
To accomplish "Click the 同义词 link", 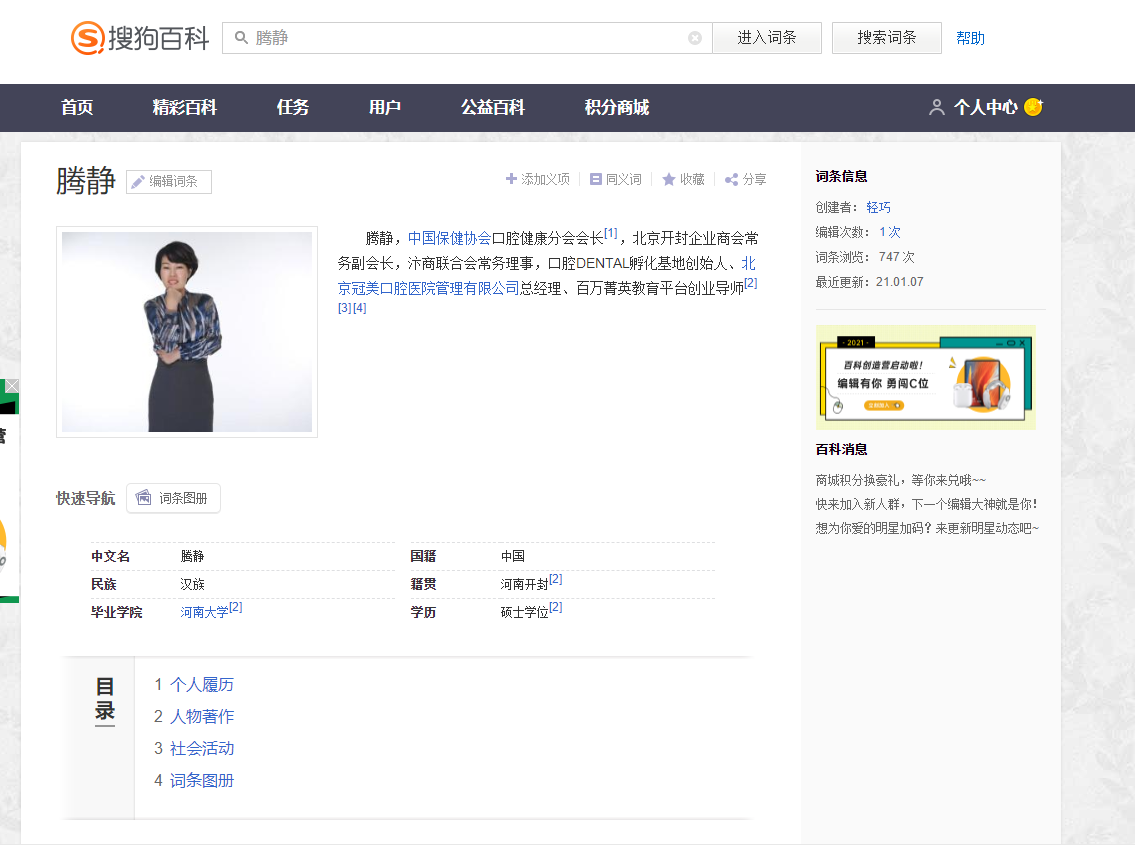I will pyautogui.click(x=616, y=179).
